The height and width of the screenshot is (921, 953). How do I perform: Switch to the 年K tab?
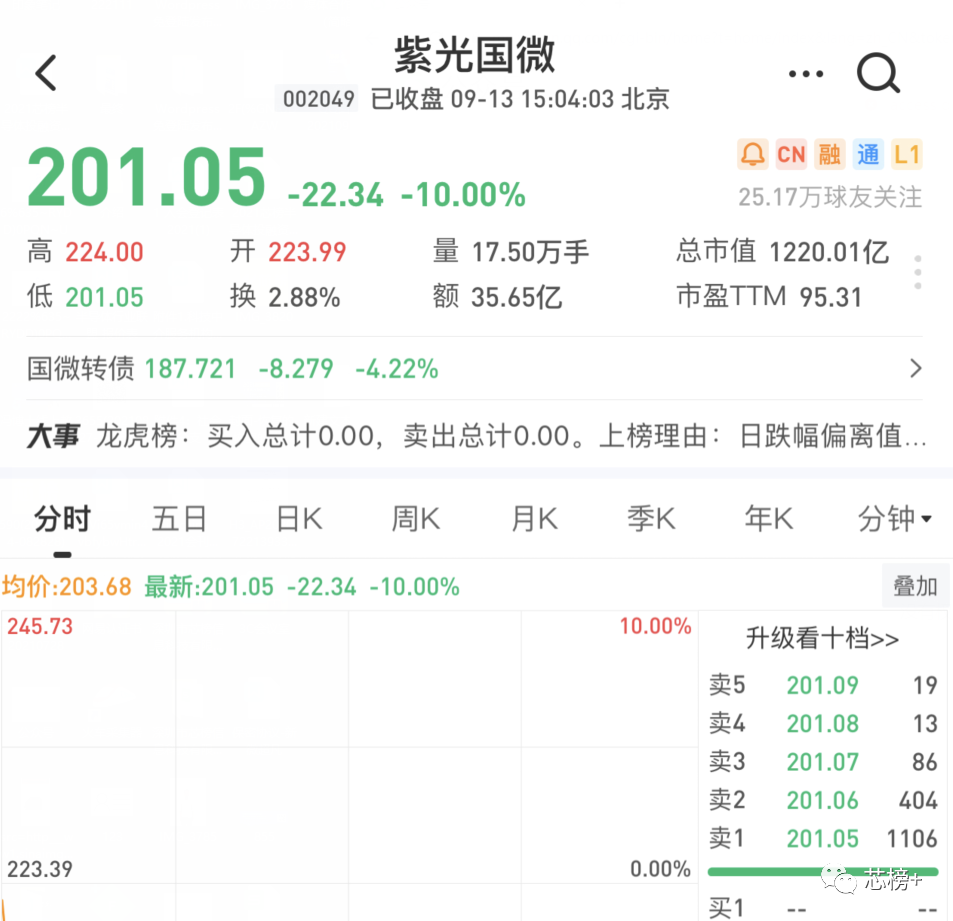point(769,519)
